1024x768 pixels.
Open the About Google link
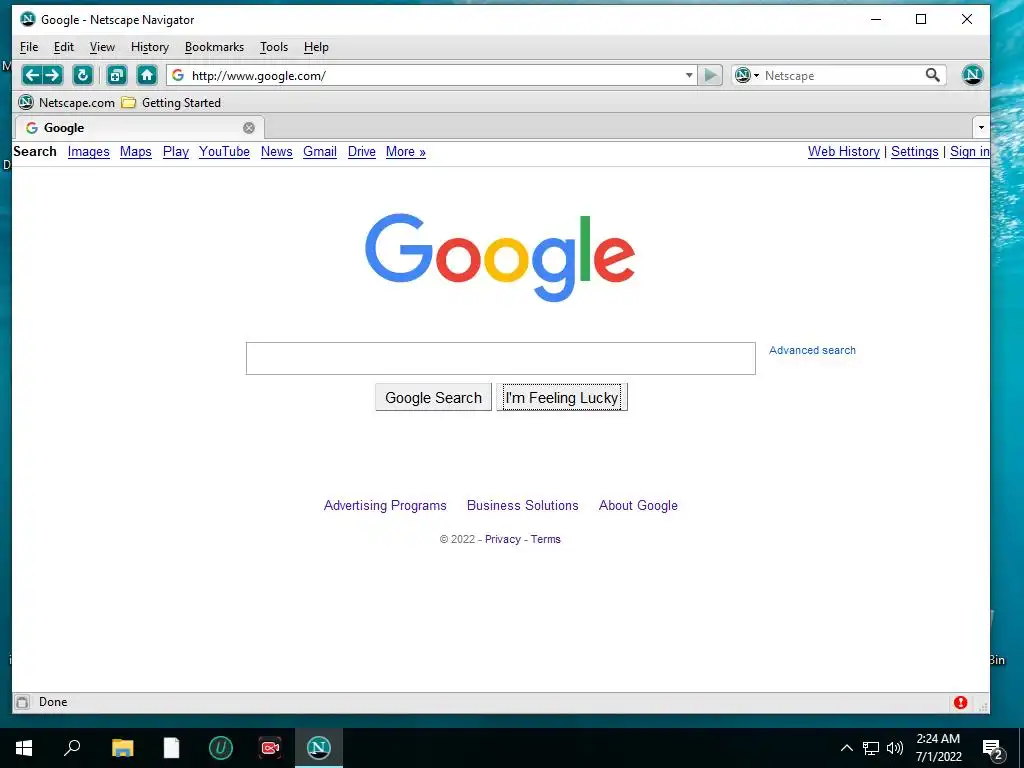638,505
